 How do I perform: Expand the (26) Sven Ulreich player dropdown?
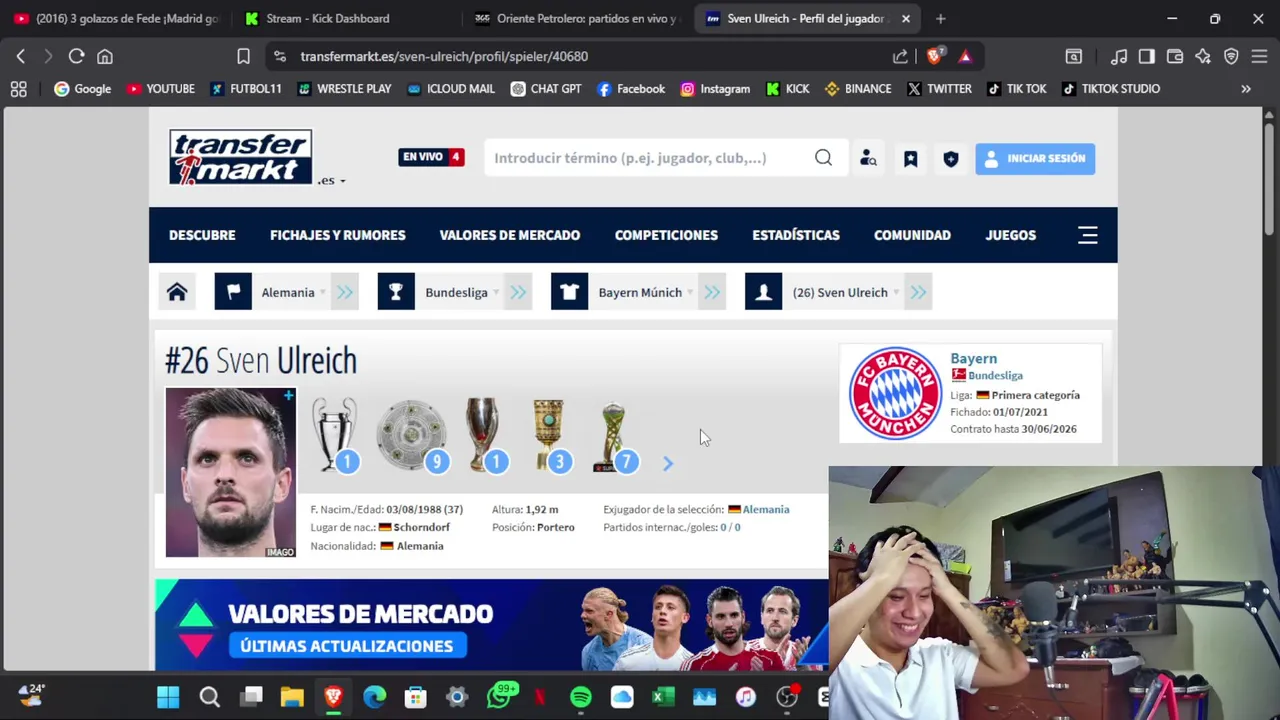(844, 292)
